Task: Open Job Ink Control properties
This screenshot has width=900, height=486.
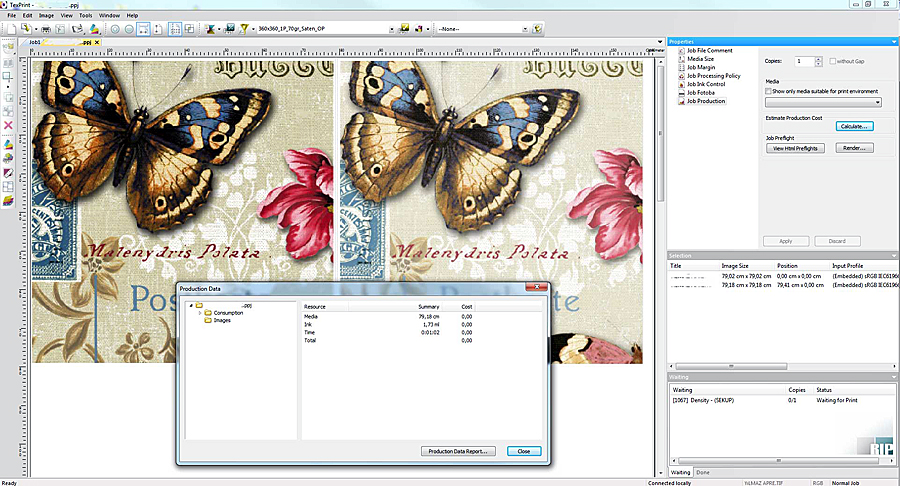Action: point(706,84)
